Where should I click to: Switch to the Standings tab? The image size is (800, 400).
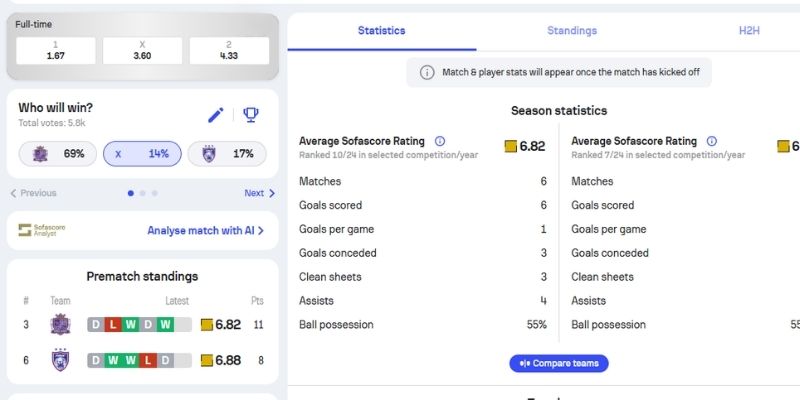[572, 31]
